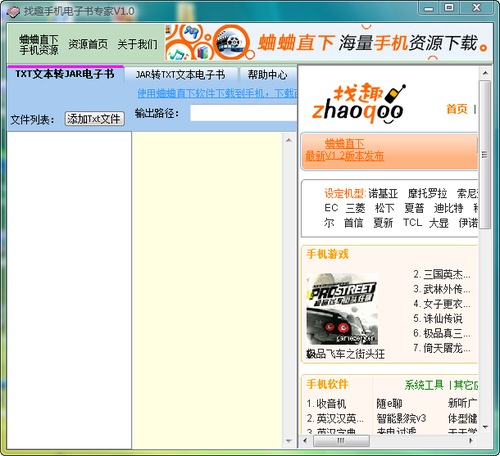The width and height of the screenshot is (500, 456).
Task: Click the web panel scroll up arrow
Action: (x=485, y=73)
